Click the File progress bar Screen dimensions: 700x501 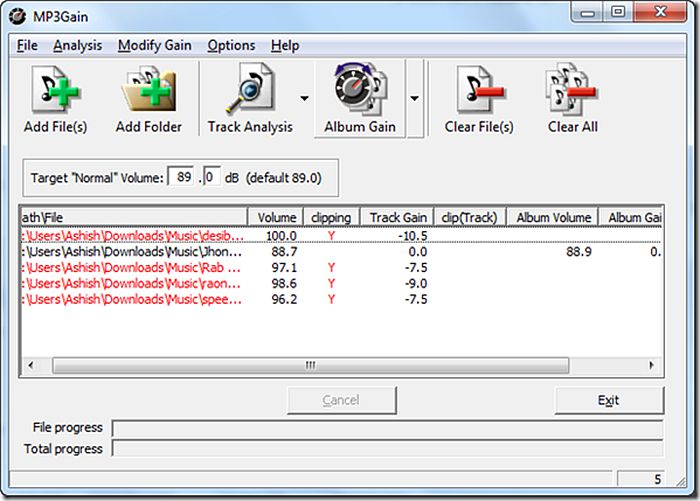pos(388,428)
